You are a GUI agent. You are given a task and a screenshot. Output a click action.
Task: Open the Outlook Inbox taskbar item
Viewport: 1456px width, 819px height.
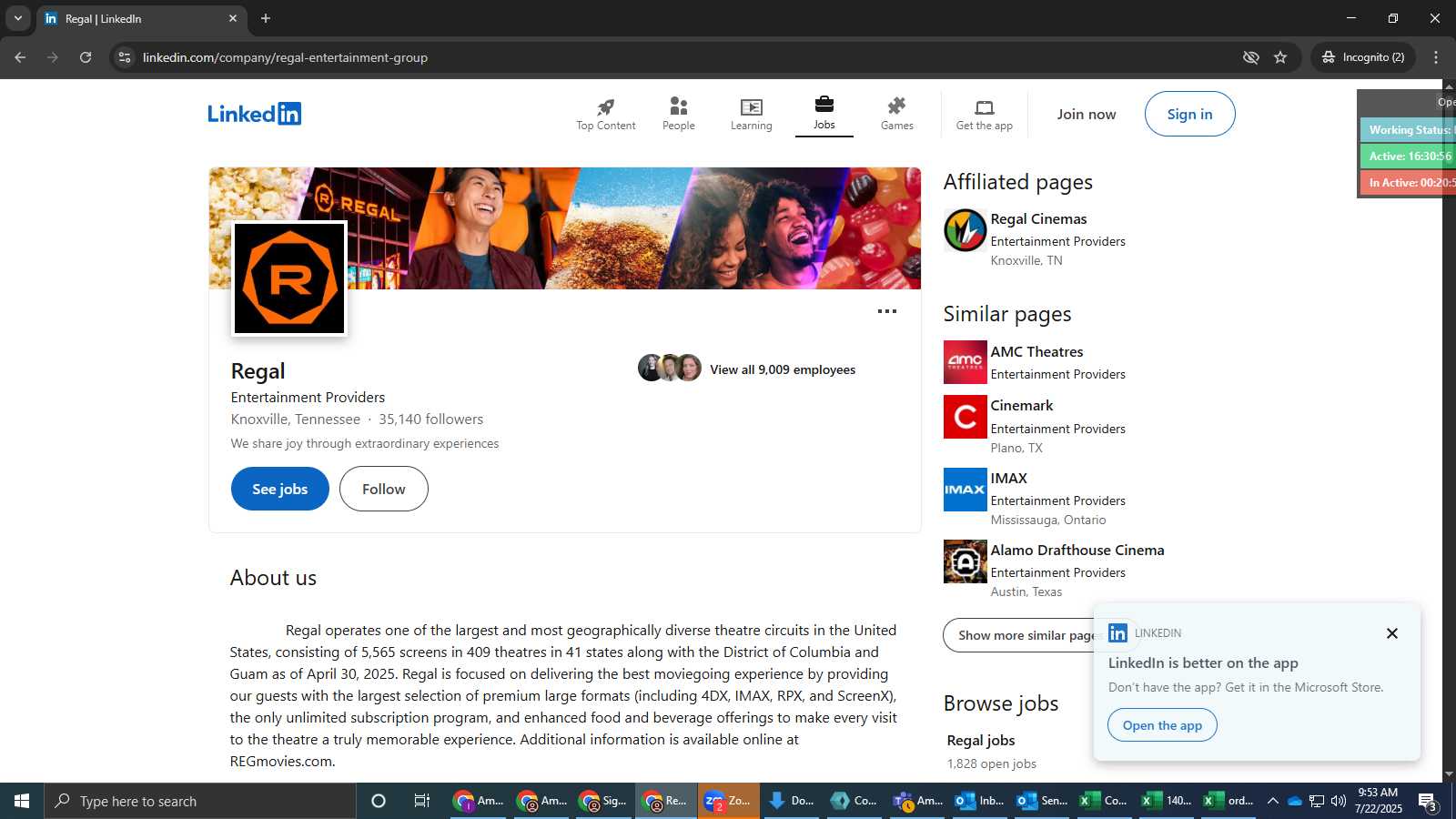(980, 801)
